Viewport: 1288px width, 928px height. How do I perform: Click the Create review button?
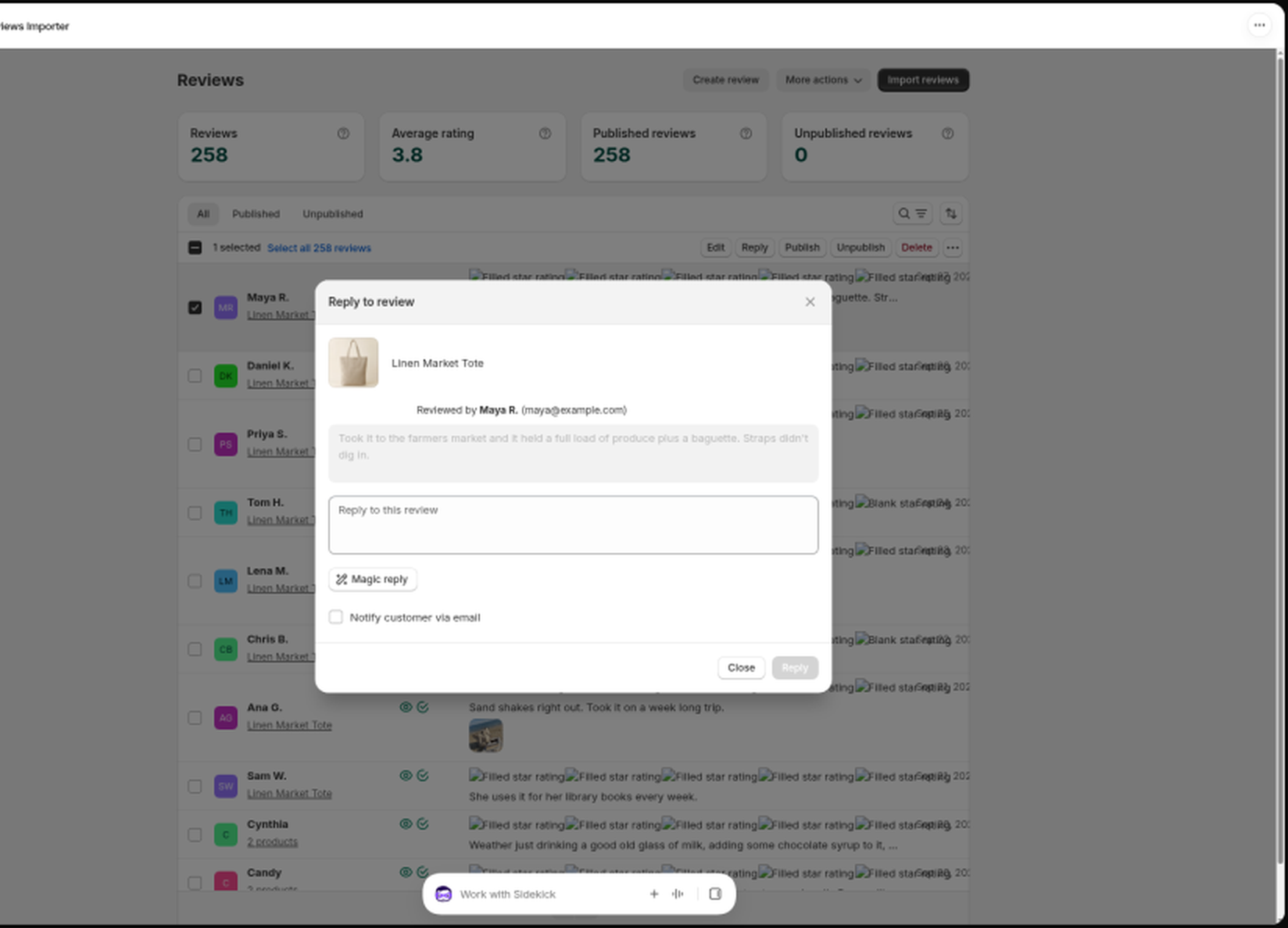(x=725, y=80)
